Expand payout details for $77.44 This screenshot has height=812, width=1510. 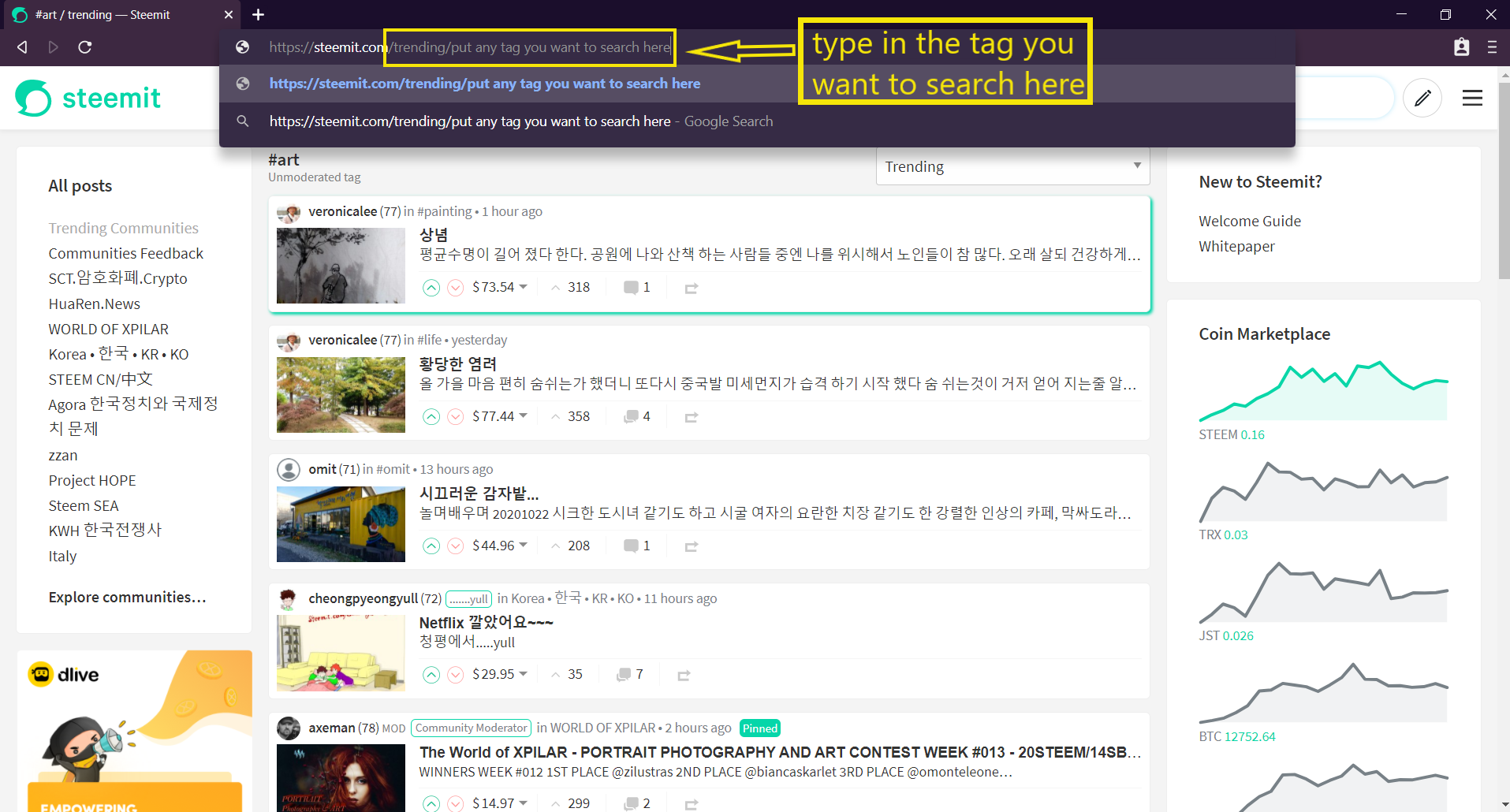[500, 416]
